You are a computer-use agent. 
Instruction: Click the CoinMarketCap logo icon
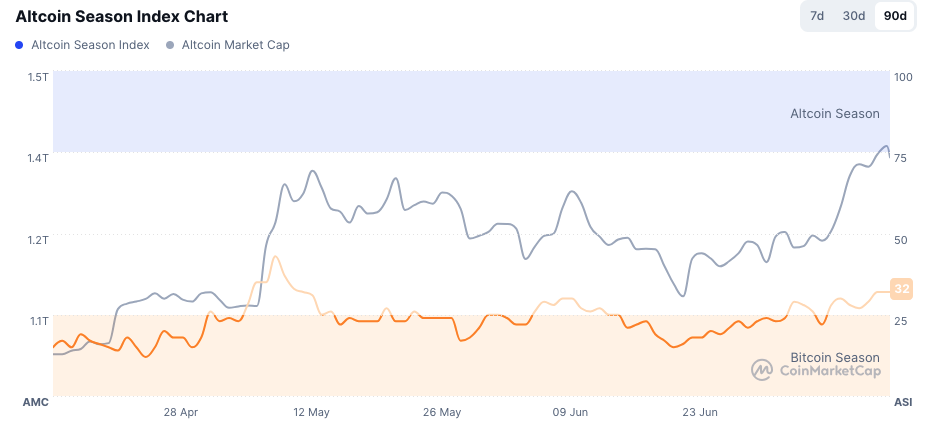click(x=762, y=370)
